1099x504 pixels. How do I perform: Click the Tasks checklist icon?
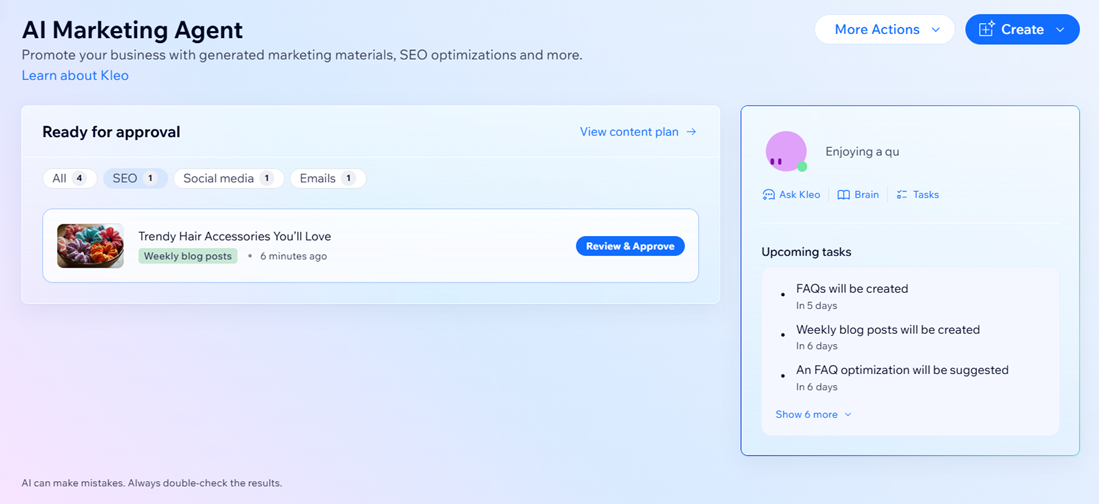point(902,195)
